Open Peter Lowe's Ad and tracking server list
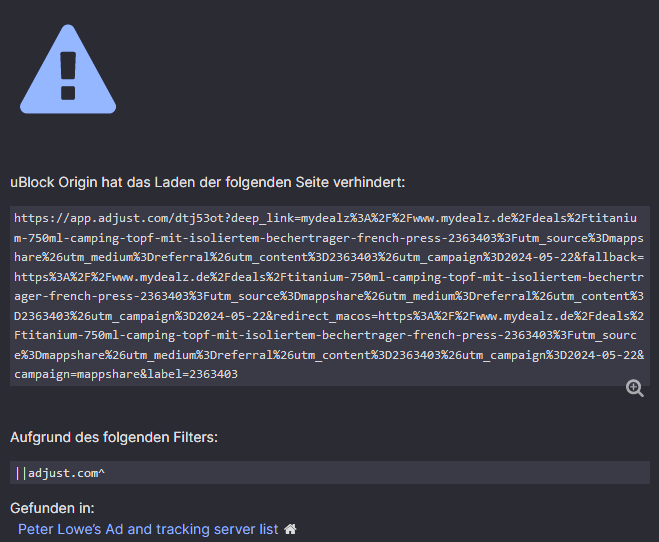The image size is (659, 542). [x=148, y=529]
